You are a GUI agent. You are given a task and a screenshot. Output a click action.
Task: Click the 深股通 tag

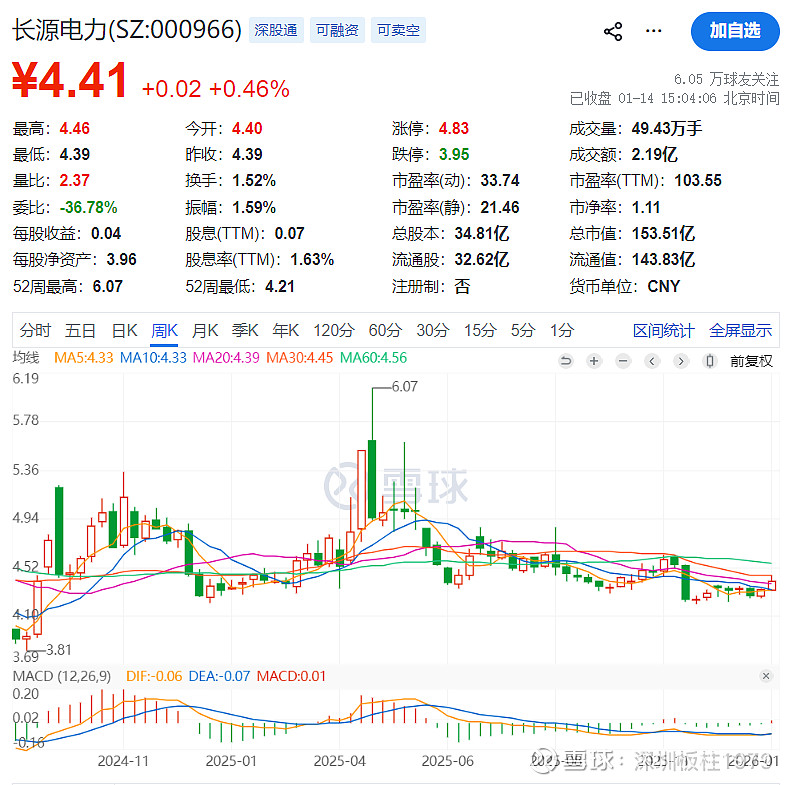click(276, 30)
